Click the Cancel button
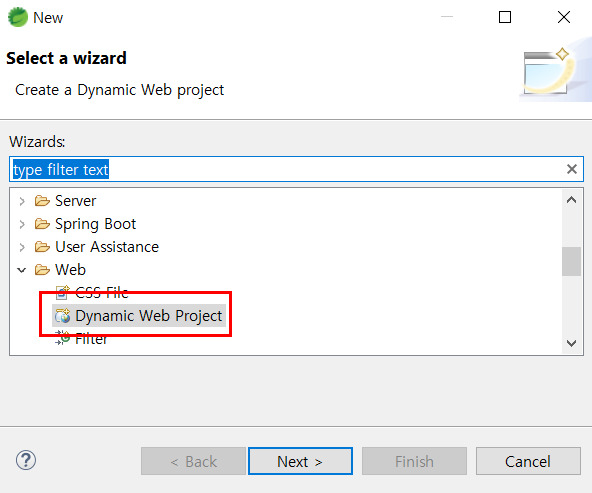The height and width of the screenshot is (493, 592). (528, 461)
